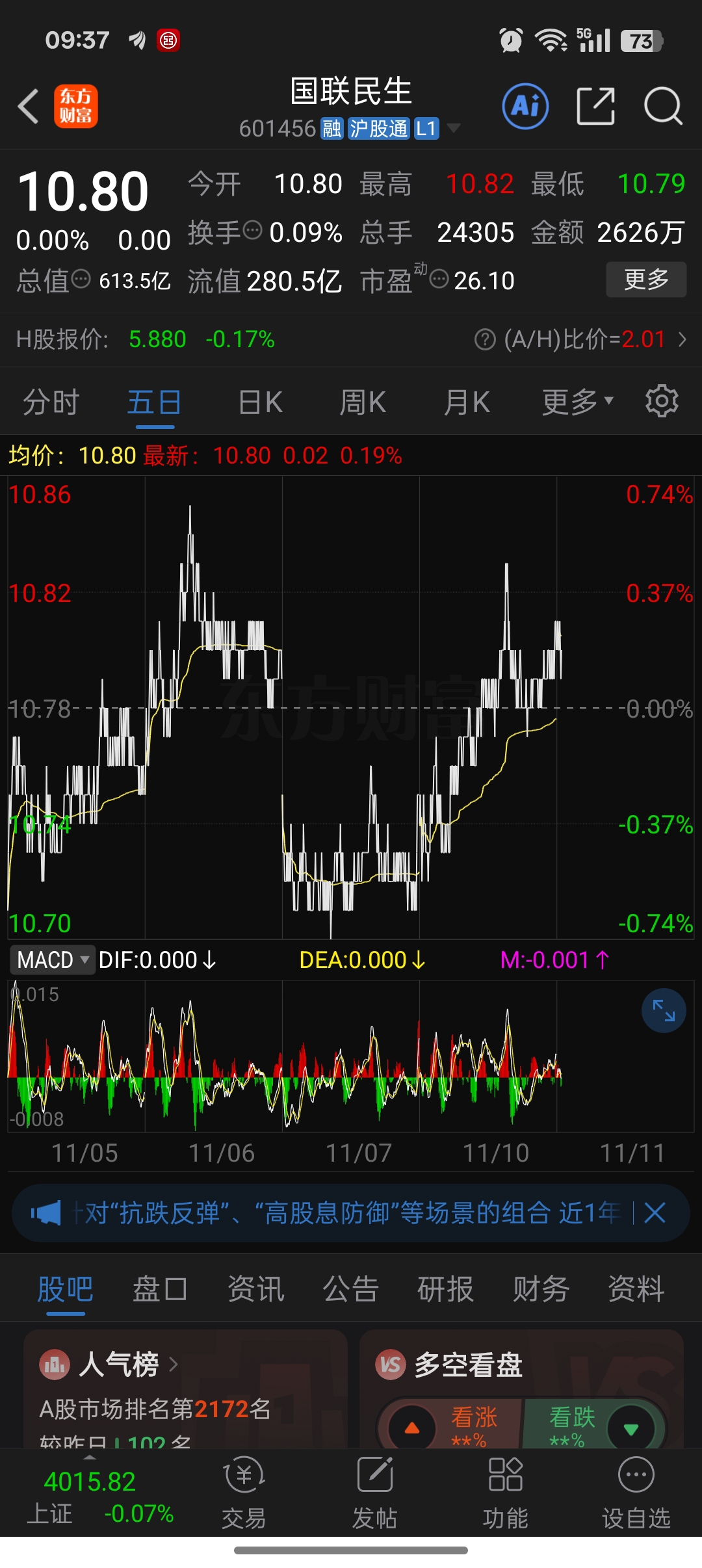Tap the 上证 4015.82 index value
Viewport: 702px width, 1568px height.
pos(90,1482)
